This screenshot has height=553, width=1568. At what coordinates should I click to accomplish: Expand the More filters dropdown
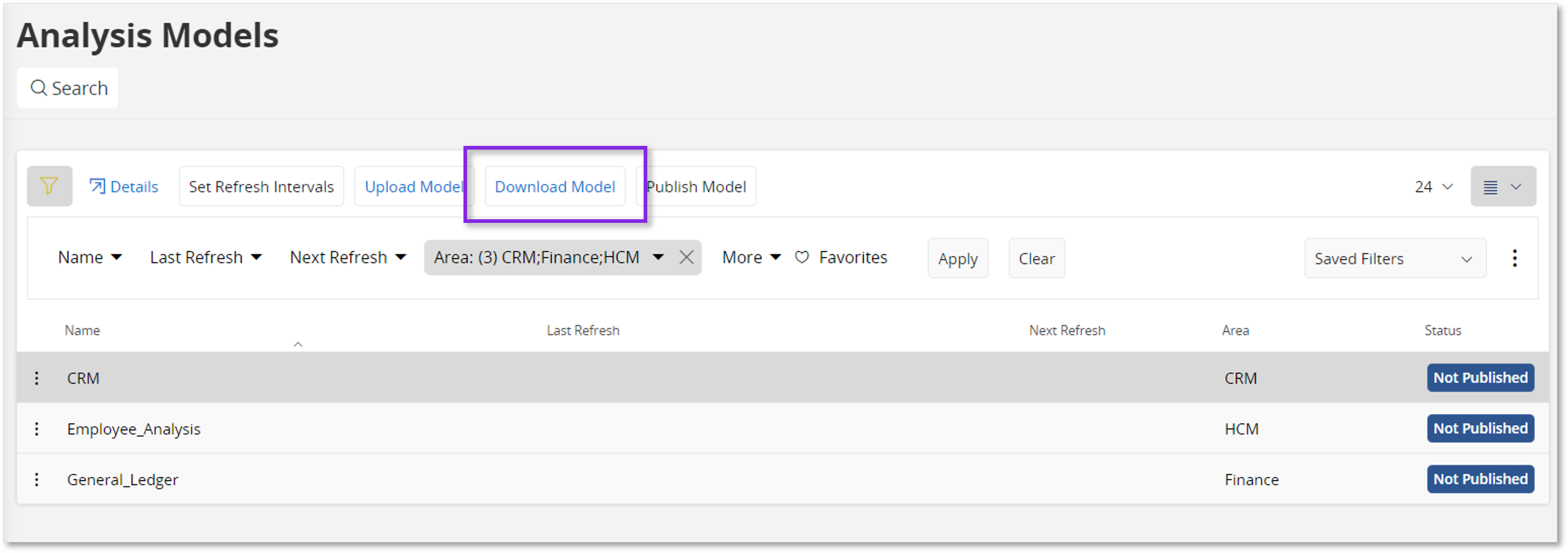750,258
